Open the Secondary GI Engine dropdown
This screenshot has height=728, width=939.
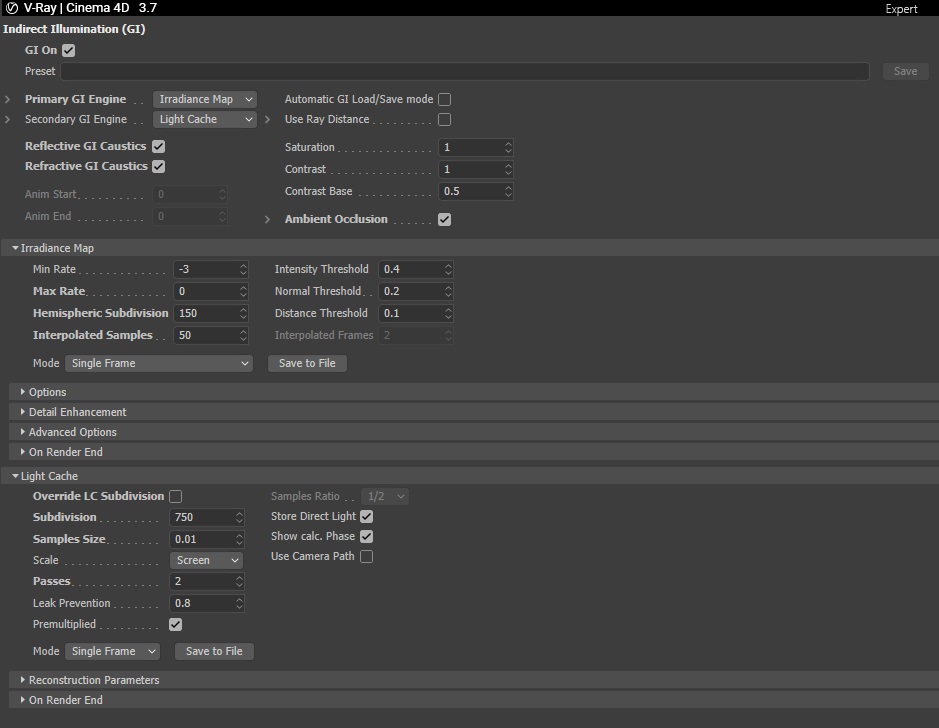205,119
